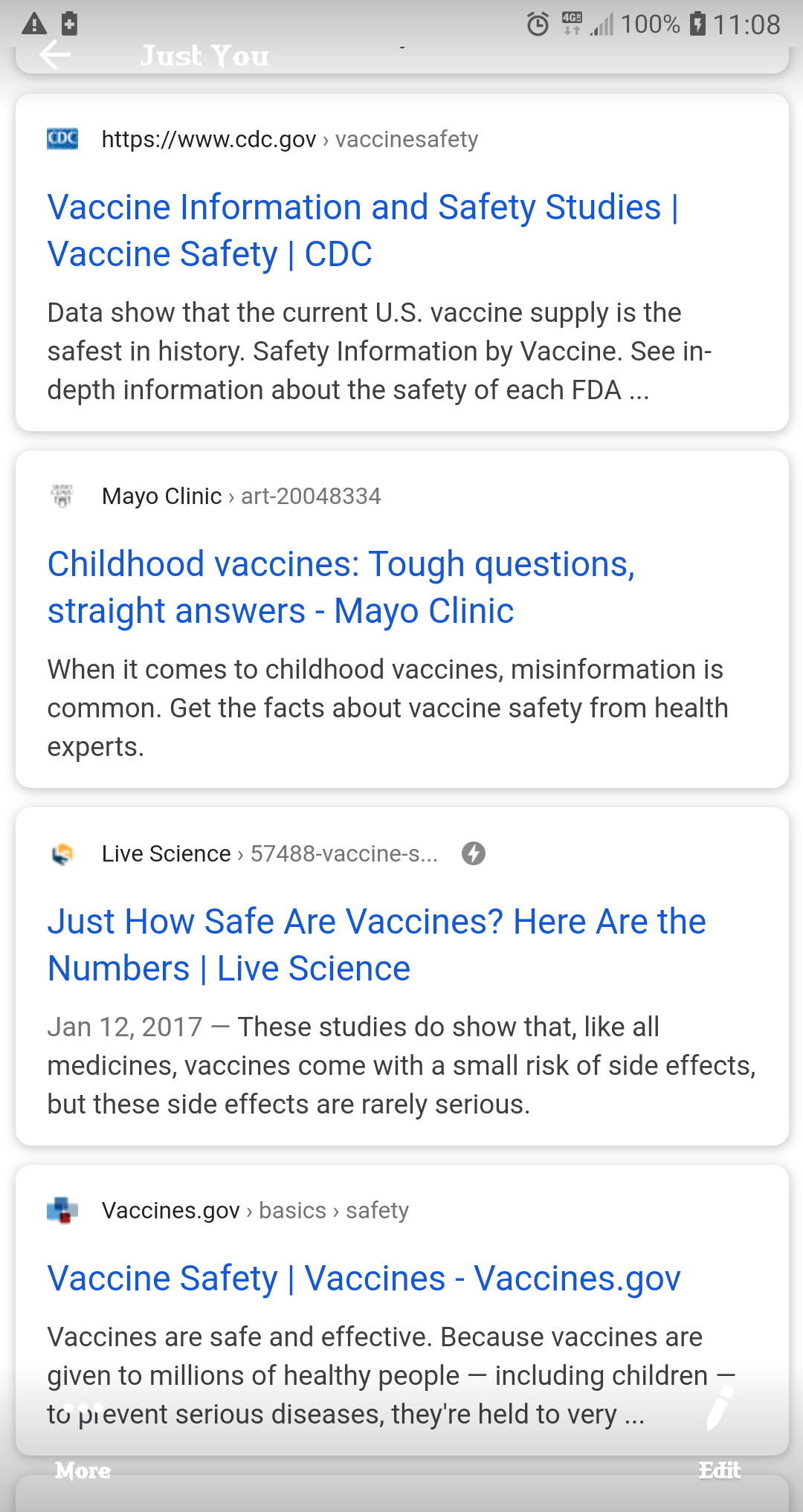The width and height of the screenshot is (803, 1512).
Task: Tap the battery saver notification icon
Action: coord(69,24)
